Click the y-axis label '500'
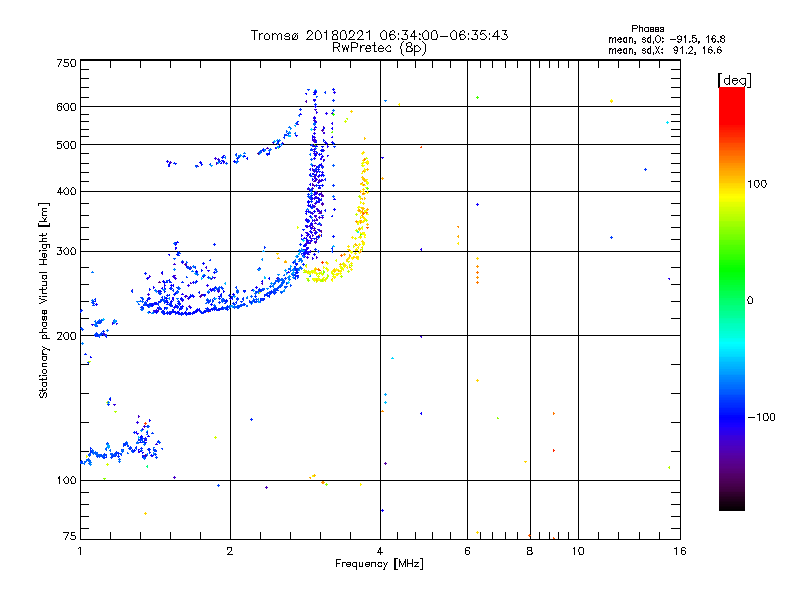800x600 pixels. pos(66,145)
